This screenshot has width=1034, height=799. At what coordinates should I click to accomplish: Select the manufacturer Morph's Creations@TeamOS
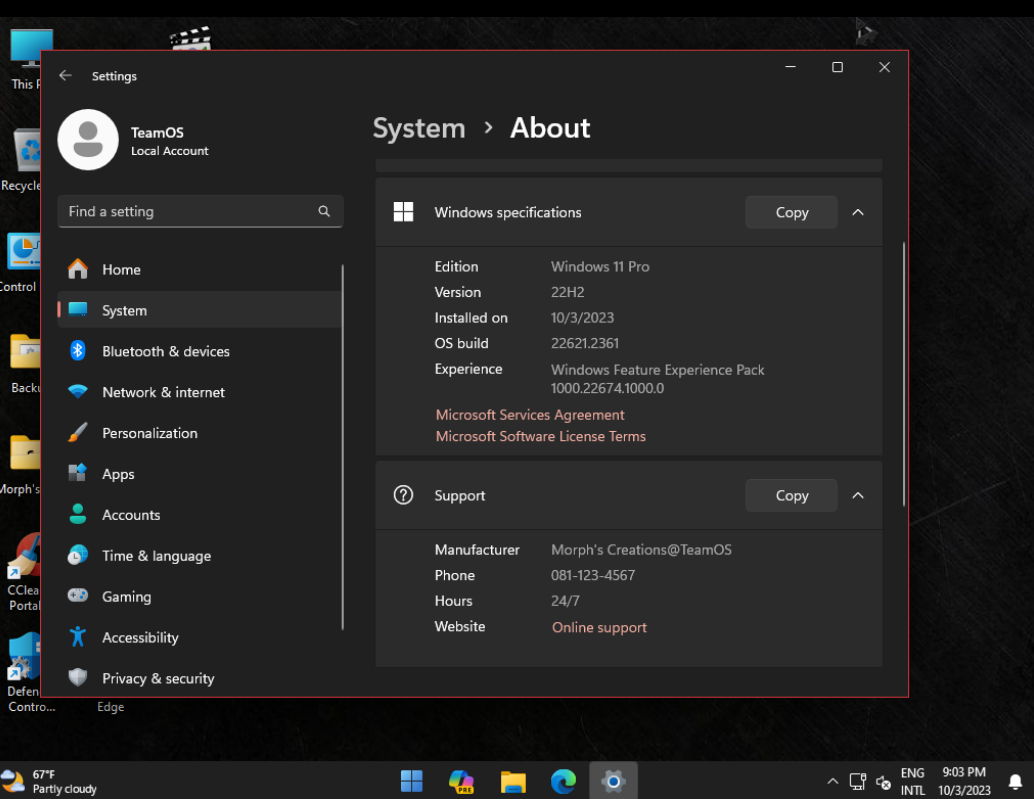(x=641, y=549)
